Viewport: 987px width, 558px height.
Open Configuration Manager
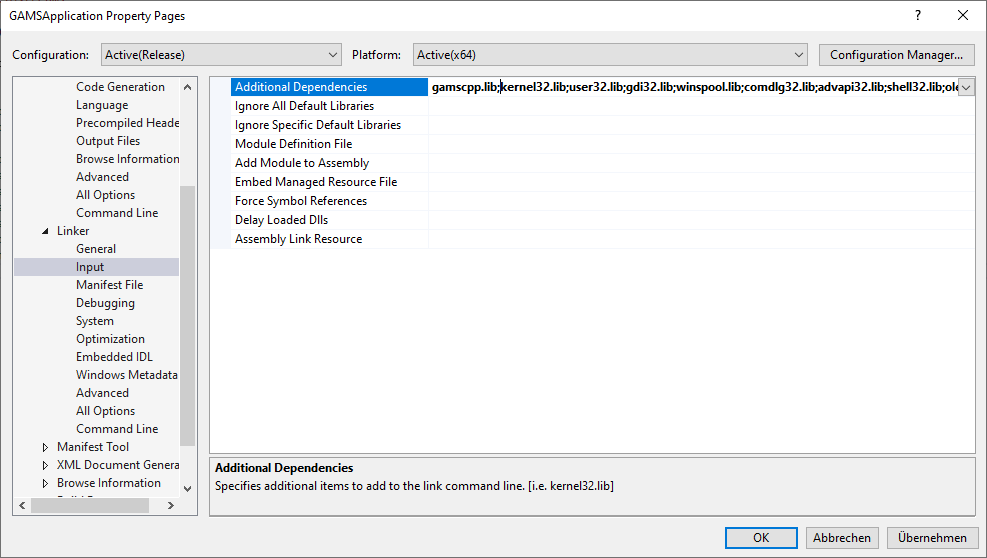click(x=896, y=55)
